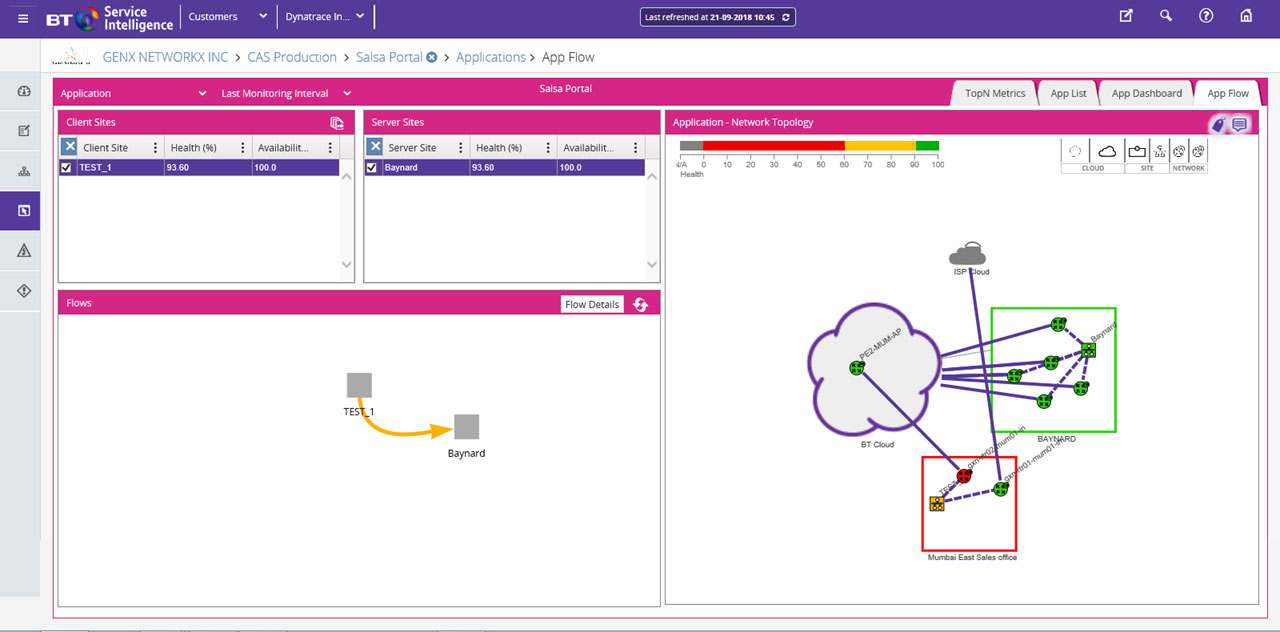This screenshot has width=1280, height=632.
Task: Open the network hierarchy sidebar icon
Action: pyautogui.click(x=24, y=171)
